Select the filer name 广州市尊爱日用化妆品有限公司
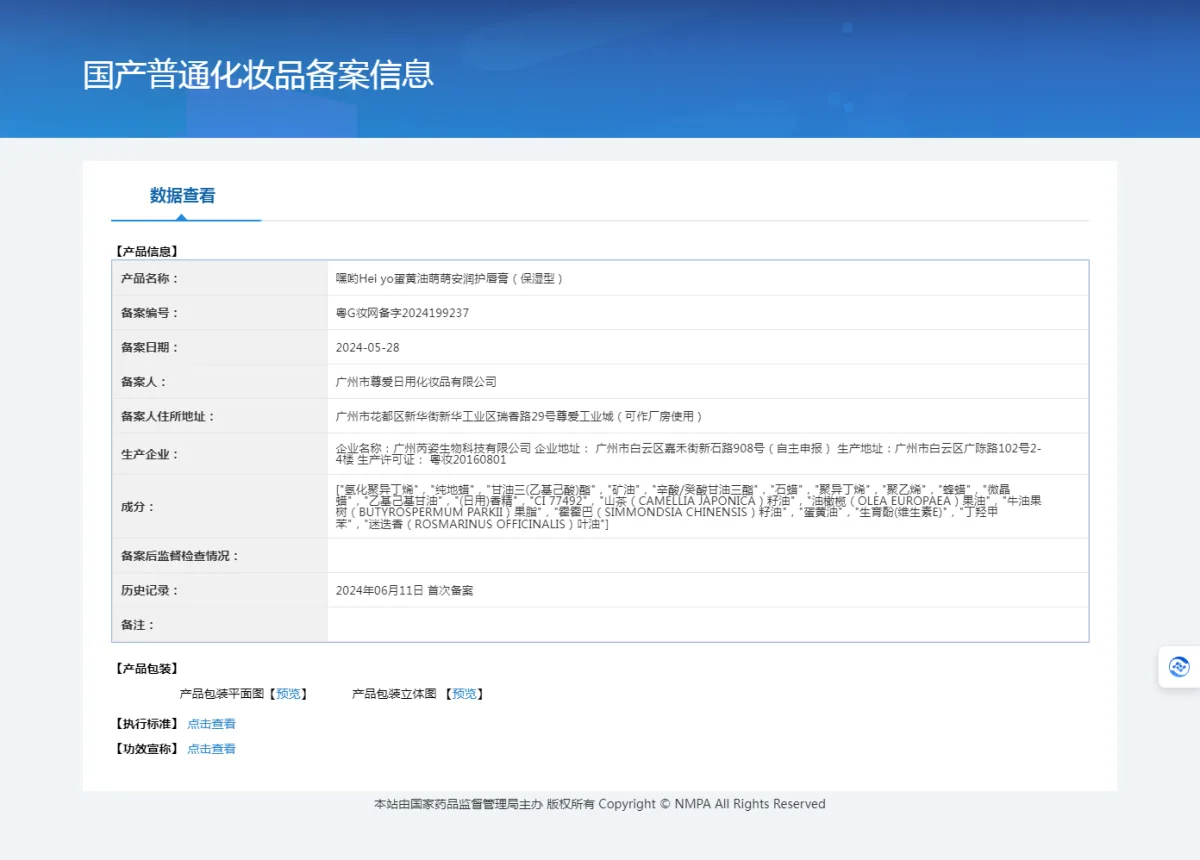The width and height of the screenshot is (1200, 860). (x=416, y=382)
